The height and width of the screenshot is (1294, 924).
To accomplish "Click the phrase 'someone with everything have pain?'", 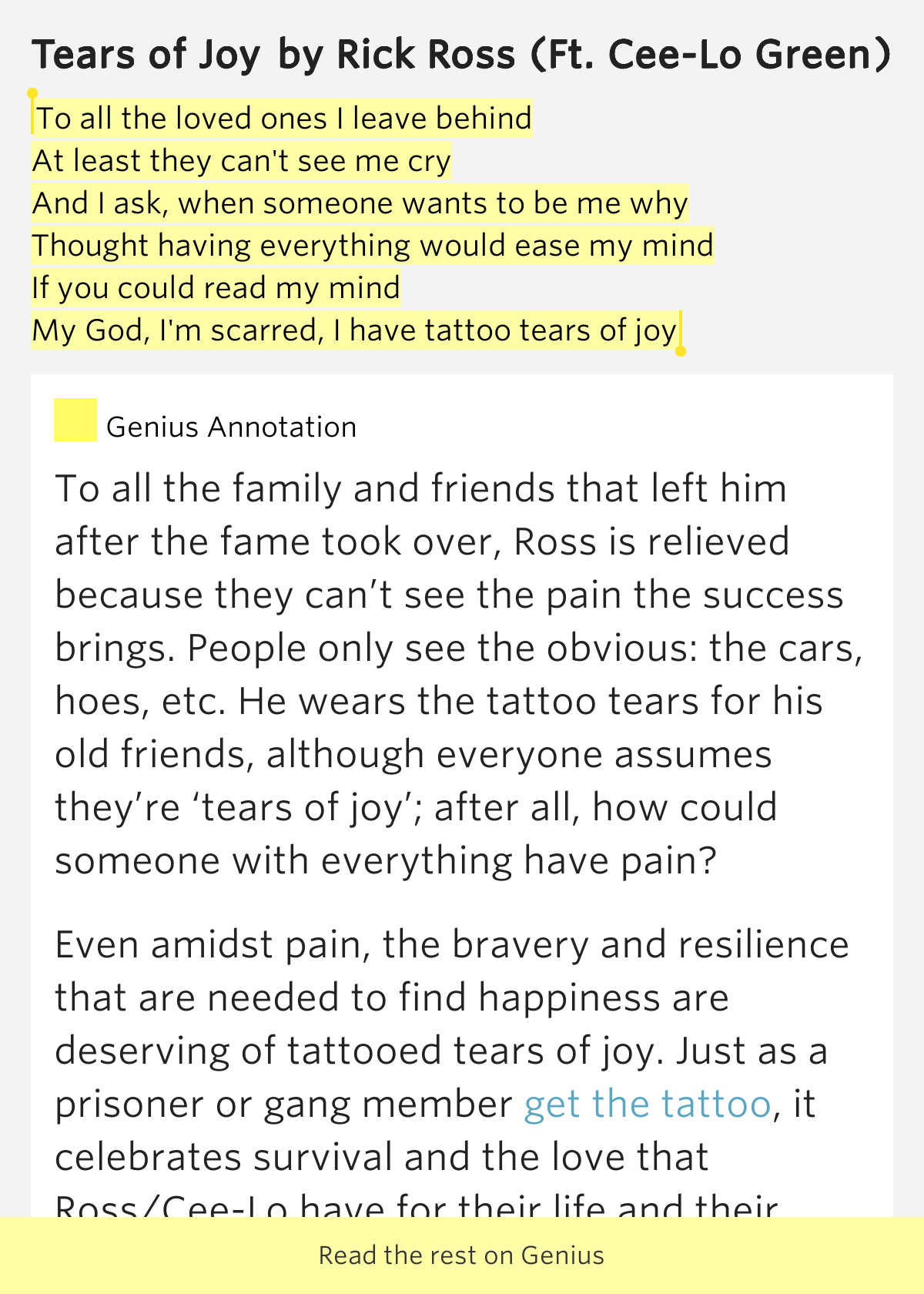I will 386,860.
